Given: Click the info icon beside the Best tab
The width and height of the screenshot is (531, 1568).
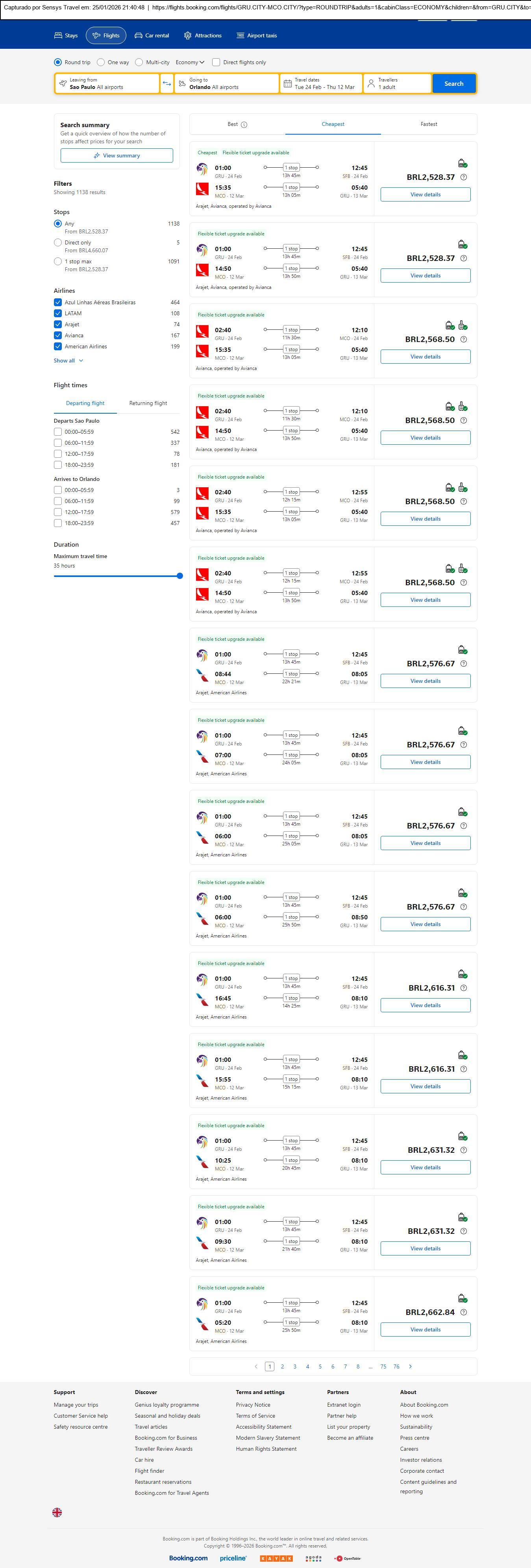Looking at the screenshot, I should [244, 125].
